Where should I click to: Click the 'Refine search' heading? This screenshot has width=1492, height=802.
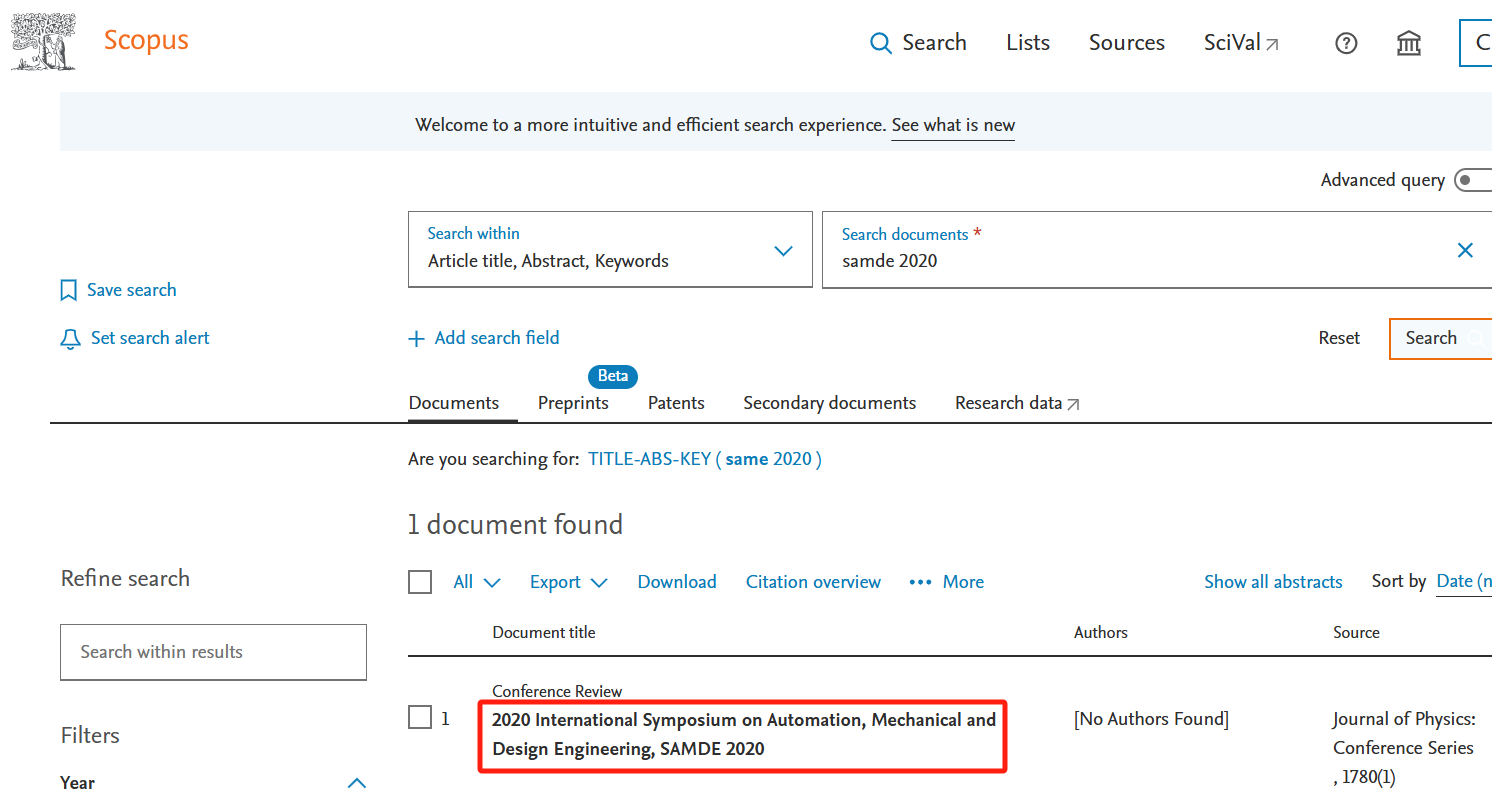125,579
